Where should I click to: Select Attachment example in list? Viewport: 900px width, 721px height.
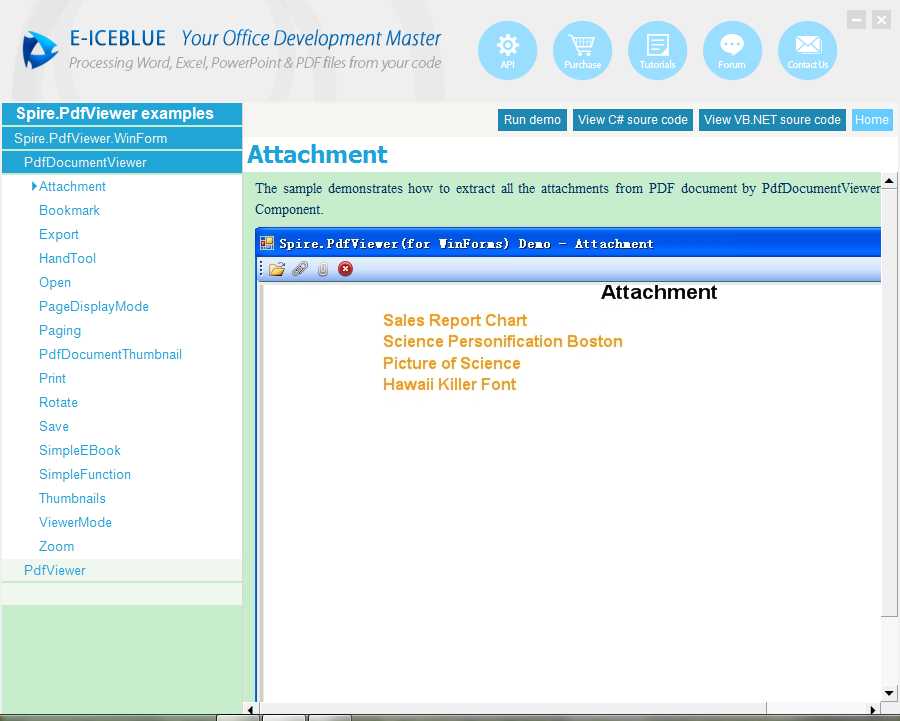point(72,187)
